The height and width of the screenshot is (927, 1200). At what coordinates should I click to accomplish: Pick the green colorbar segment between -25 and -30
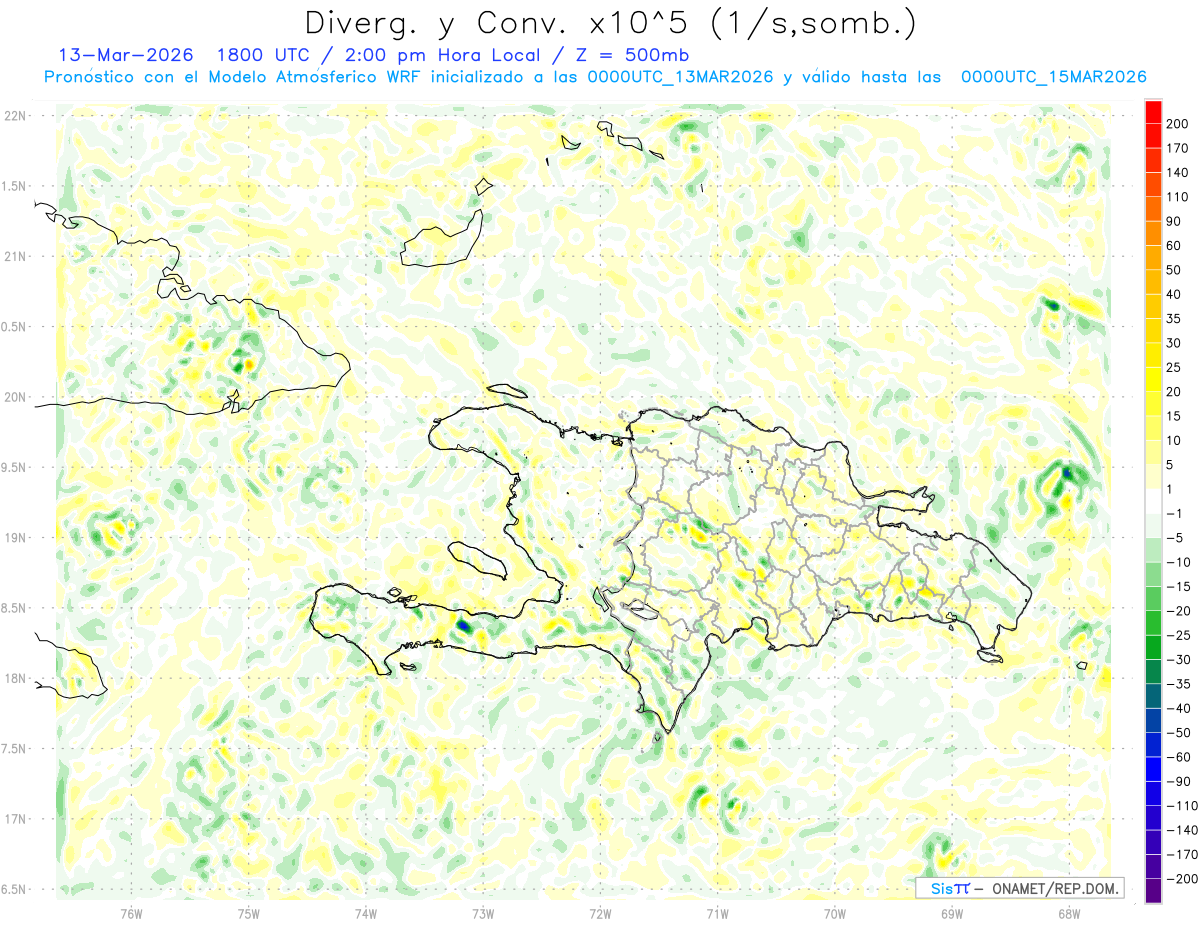point(1153,647)
